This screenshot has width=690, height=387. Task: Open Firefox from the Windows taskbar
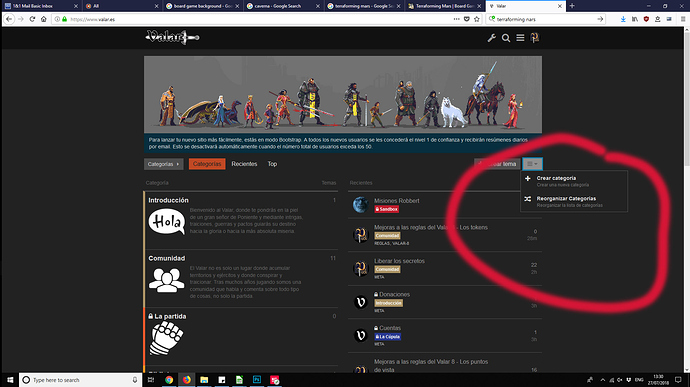tap(187, 380)
